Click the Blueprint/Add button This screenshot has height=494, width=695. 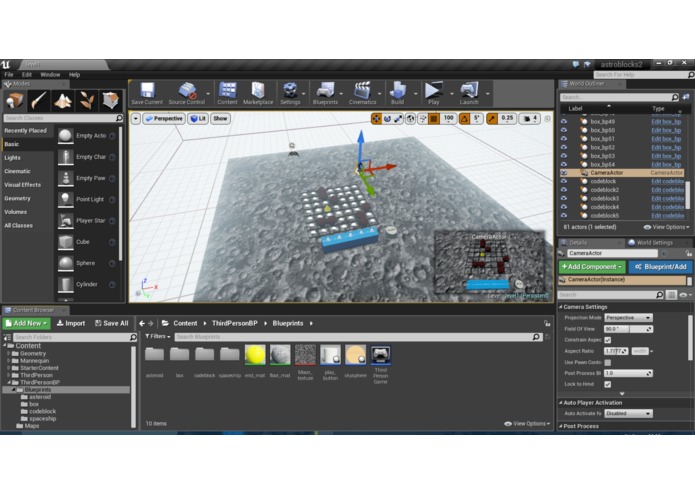point(660,267)
